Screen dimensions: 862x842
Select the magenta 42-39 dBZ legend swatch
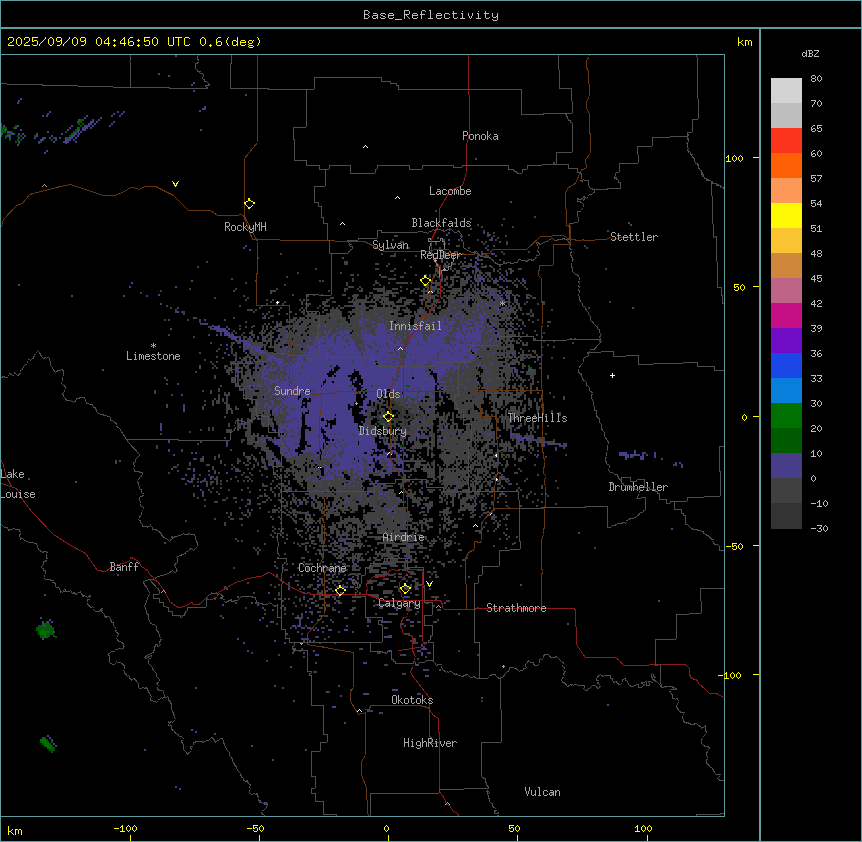[786, 315]
